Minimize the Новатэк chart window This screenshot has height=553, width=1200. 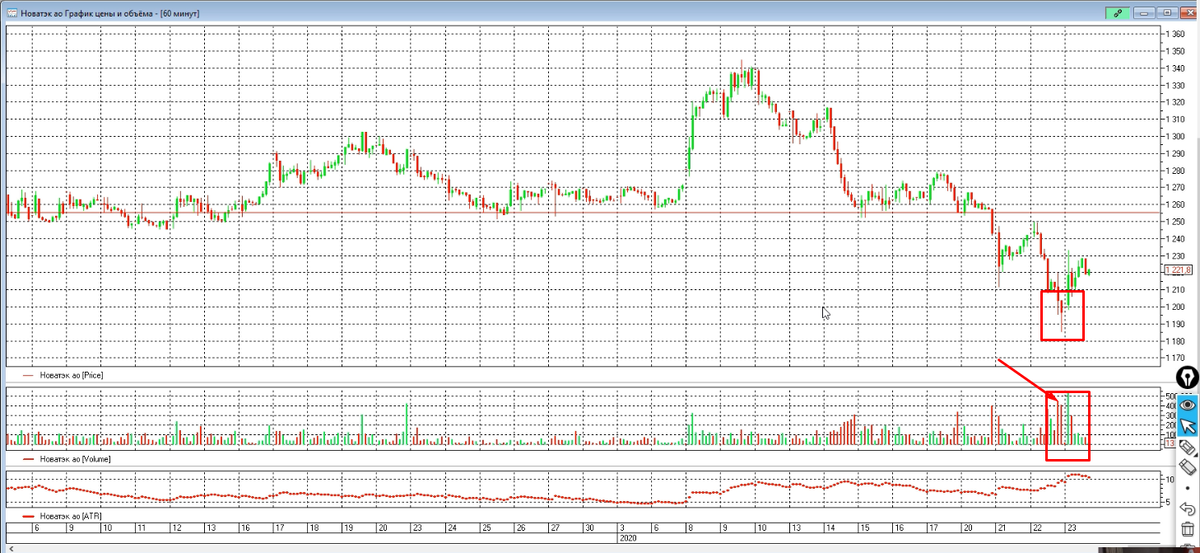click(x=1144, y=12)
